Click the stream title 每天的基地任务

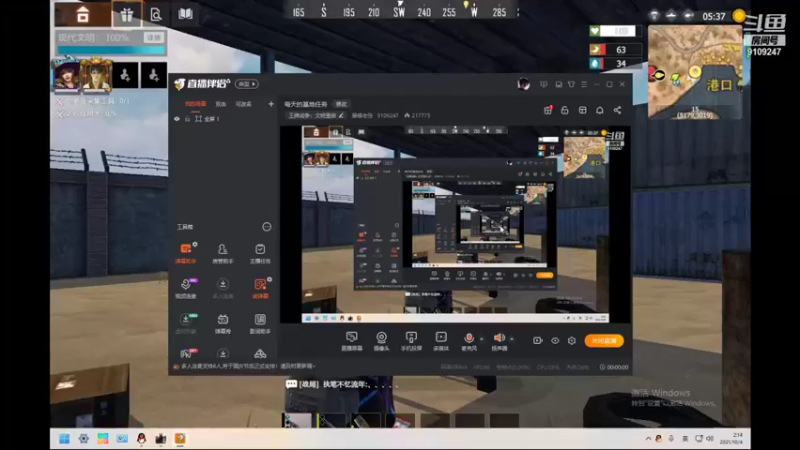[306, 104]
